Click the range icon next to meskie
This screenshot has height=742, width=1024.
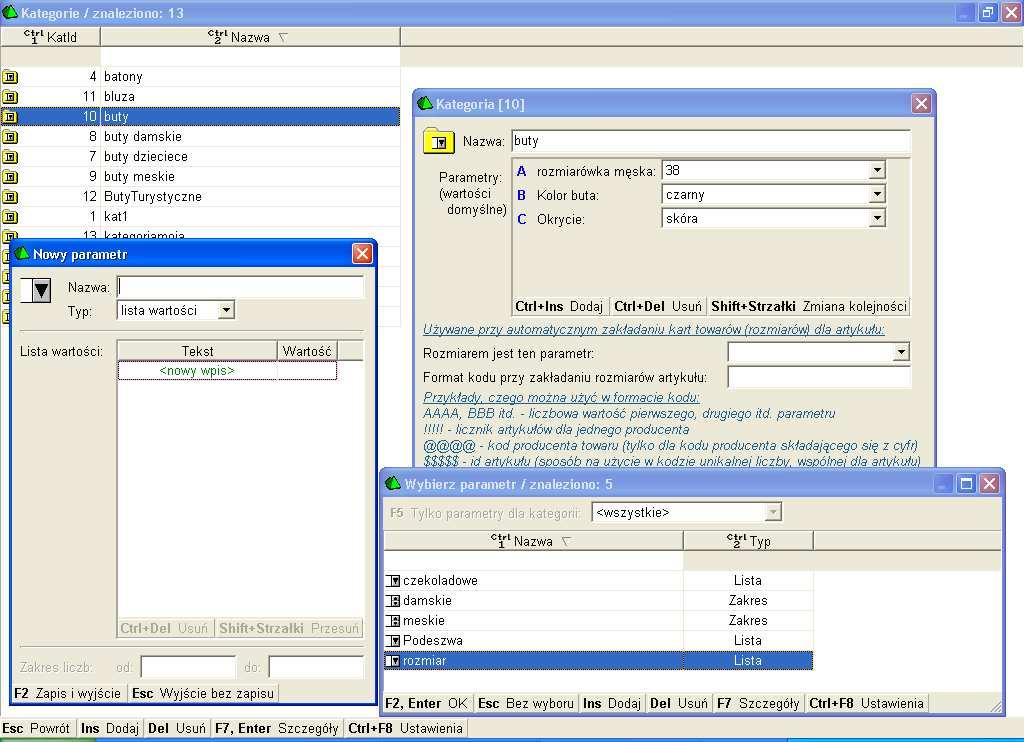[x=393, y=621]
